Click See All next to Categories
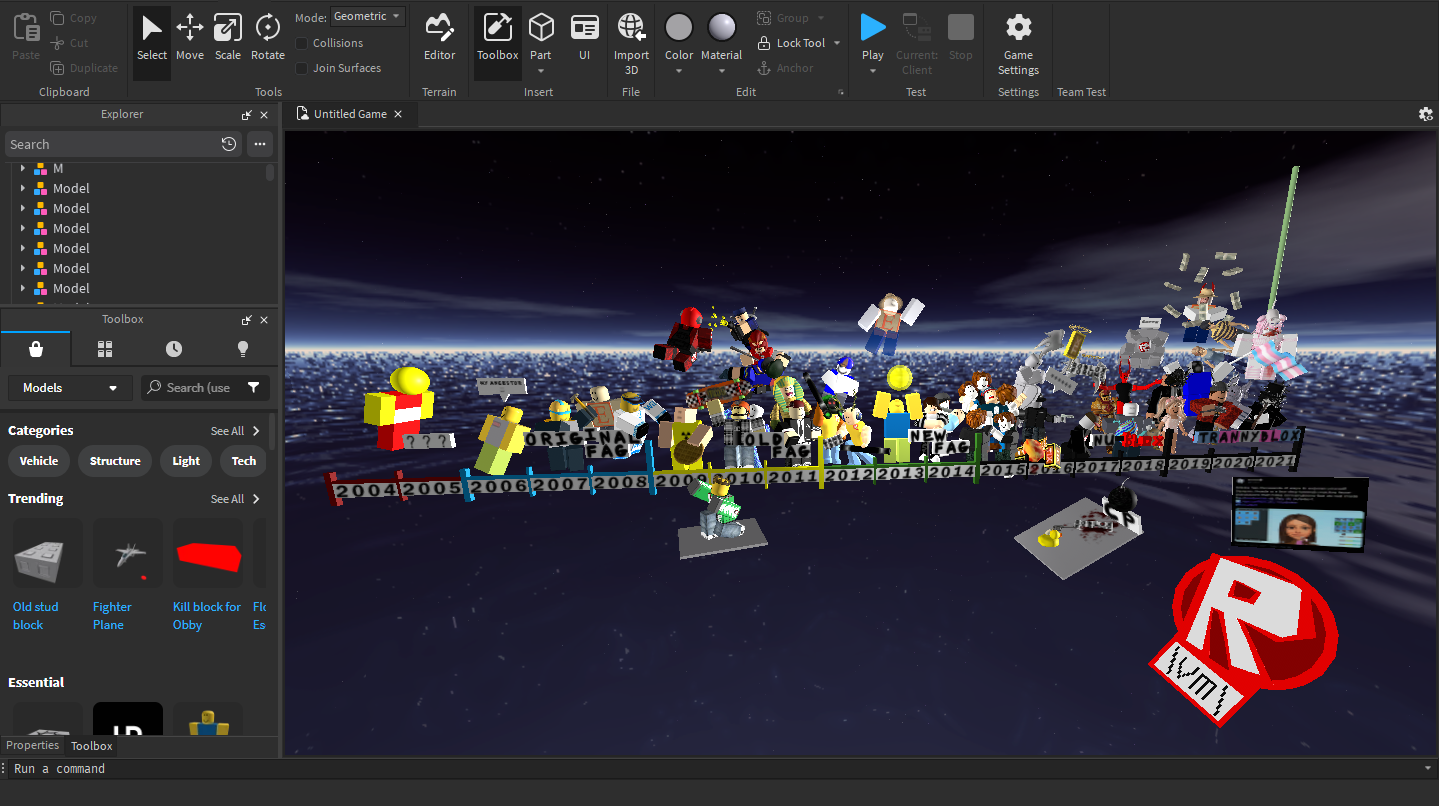This screenshot has height=806, width=1439. pos(236,431)
